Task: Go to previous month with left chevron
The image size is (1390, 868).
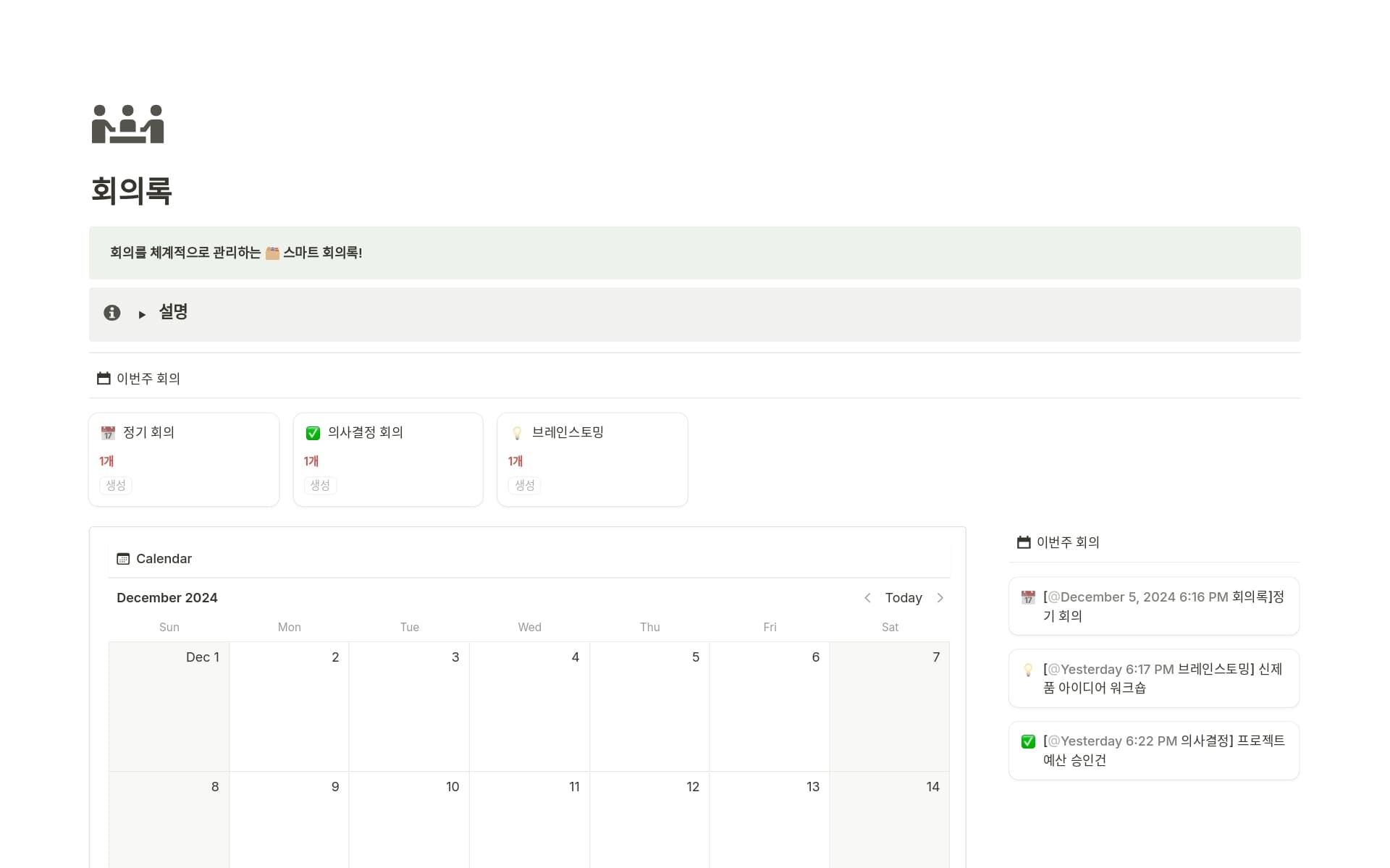Action: [867, 598]
